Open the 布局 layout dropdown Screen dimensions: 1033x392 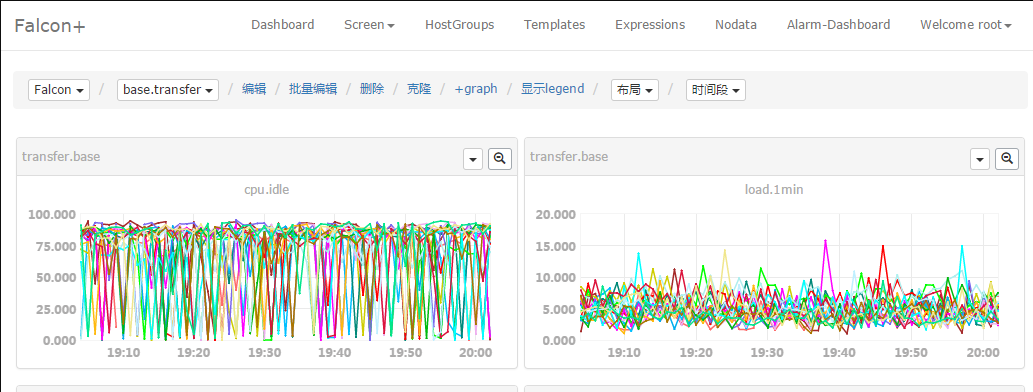pyautogui.click(x=635, y=90)
